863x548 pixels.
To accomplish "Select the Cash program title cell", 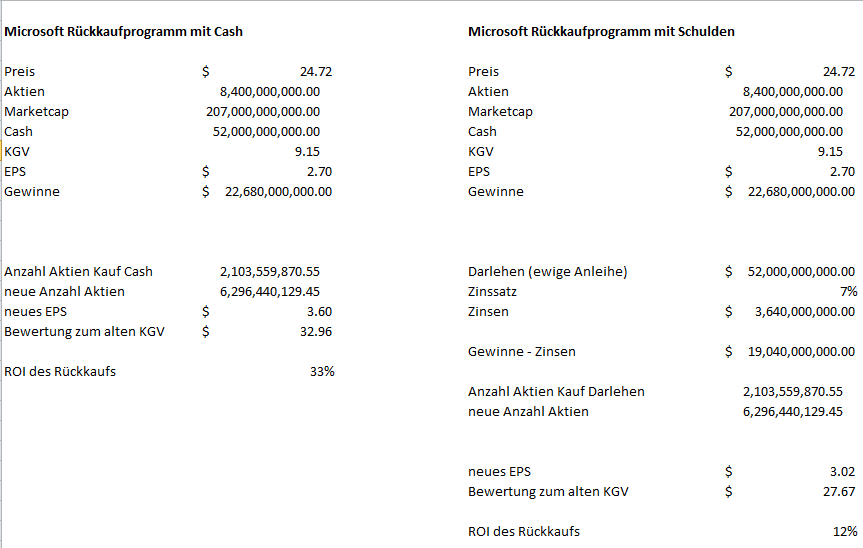I will pyautogui.click(x=123, y=31).
